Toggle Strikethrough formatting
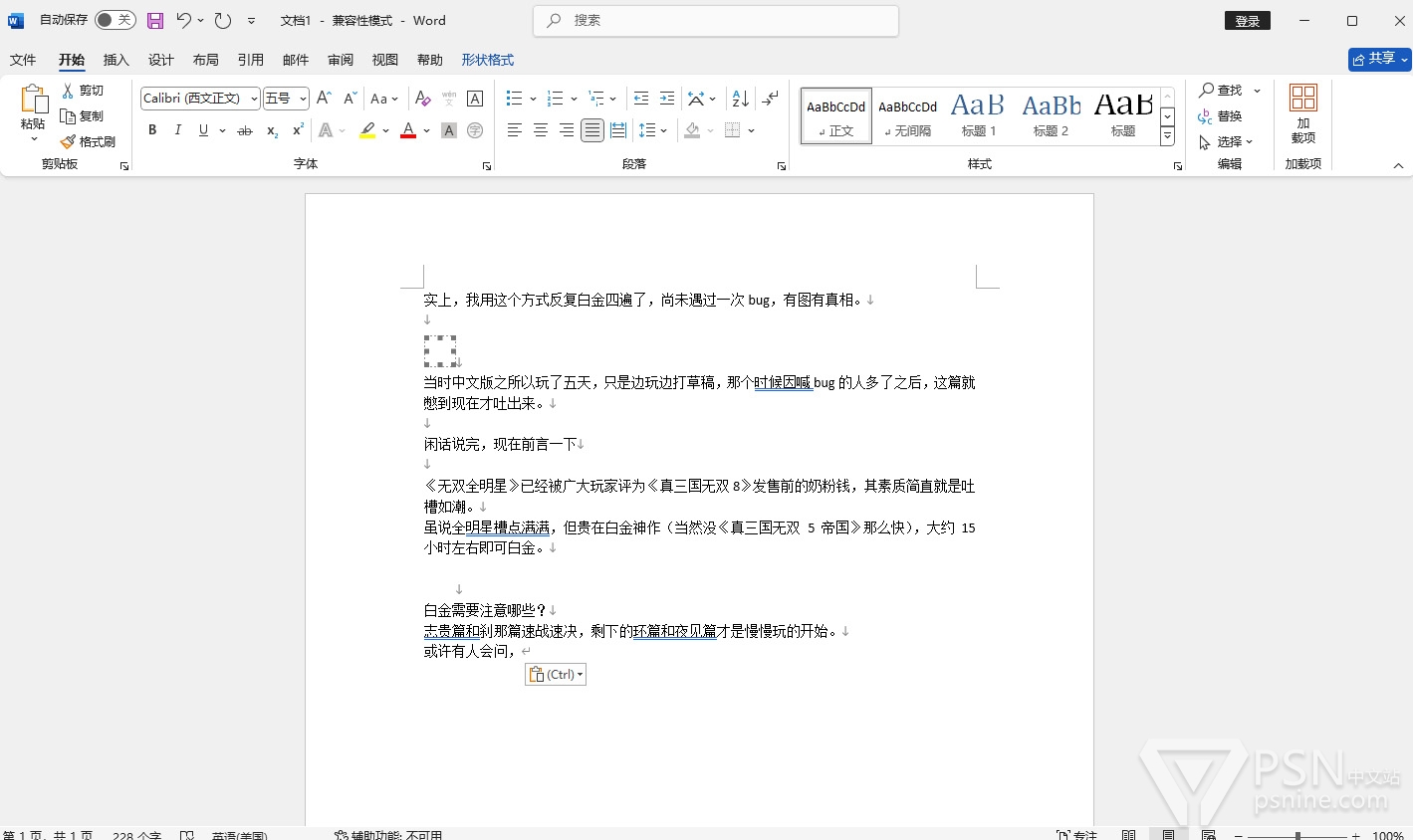Image resolution: width=1413 pixels, height=840 pixels. coord(245,130)
